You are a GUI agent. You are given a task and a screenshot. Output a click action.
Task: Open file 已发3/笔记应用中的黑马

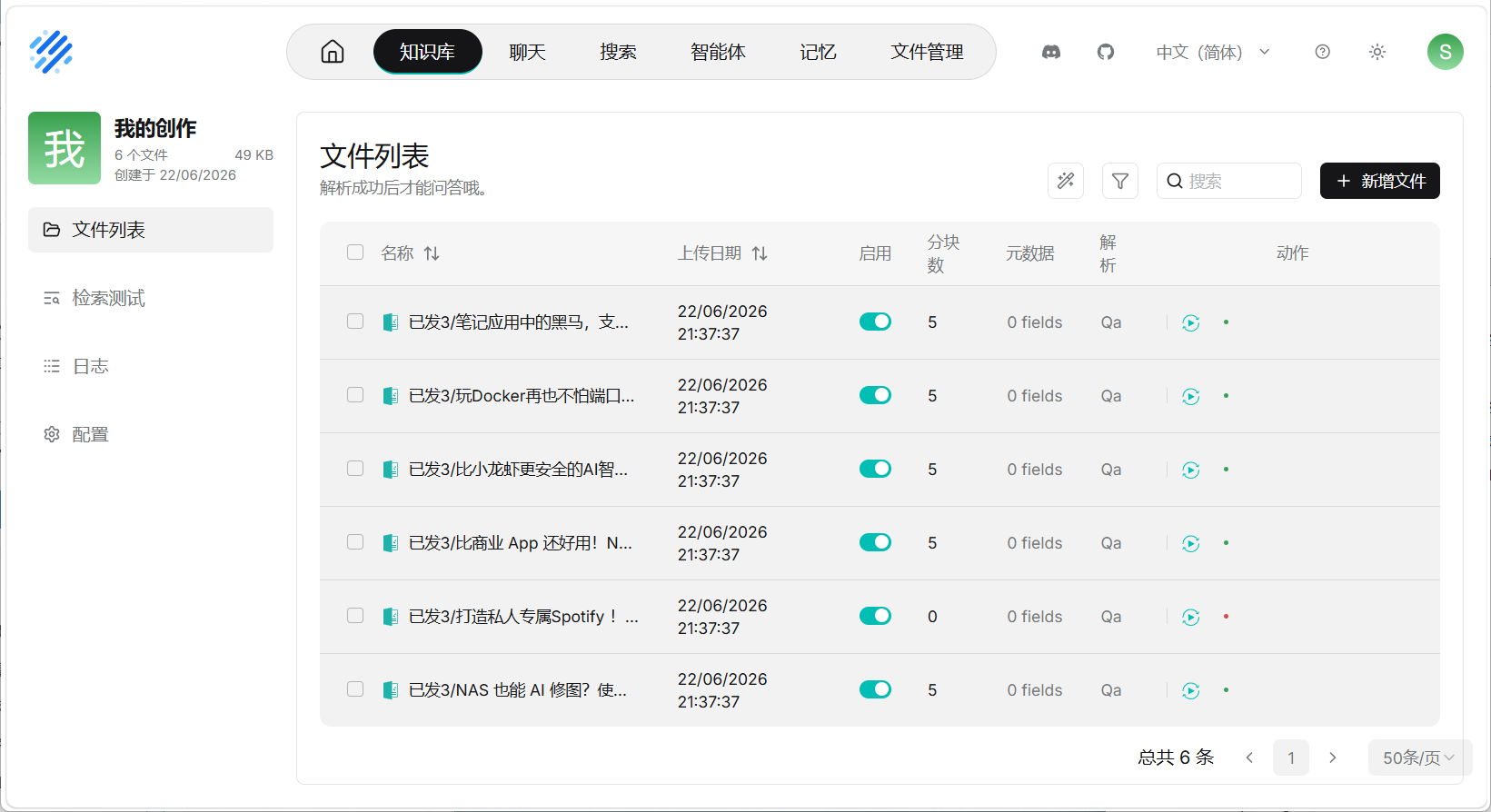point(518,322)
